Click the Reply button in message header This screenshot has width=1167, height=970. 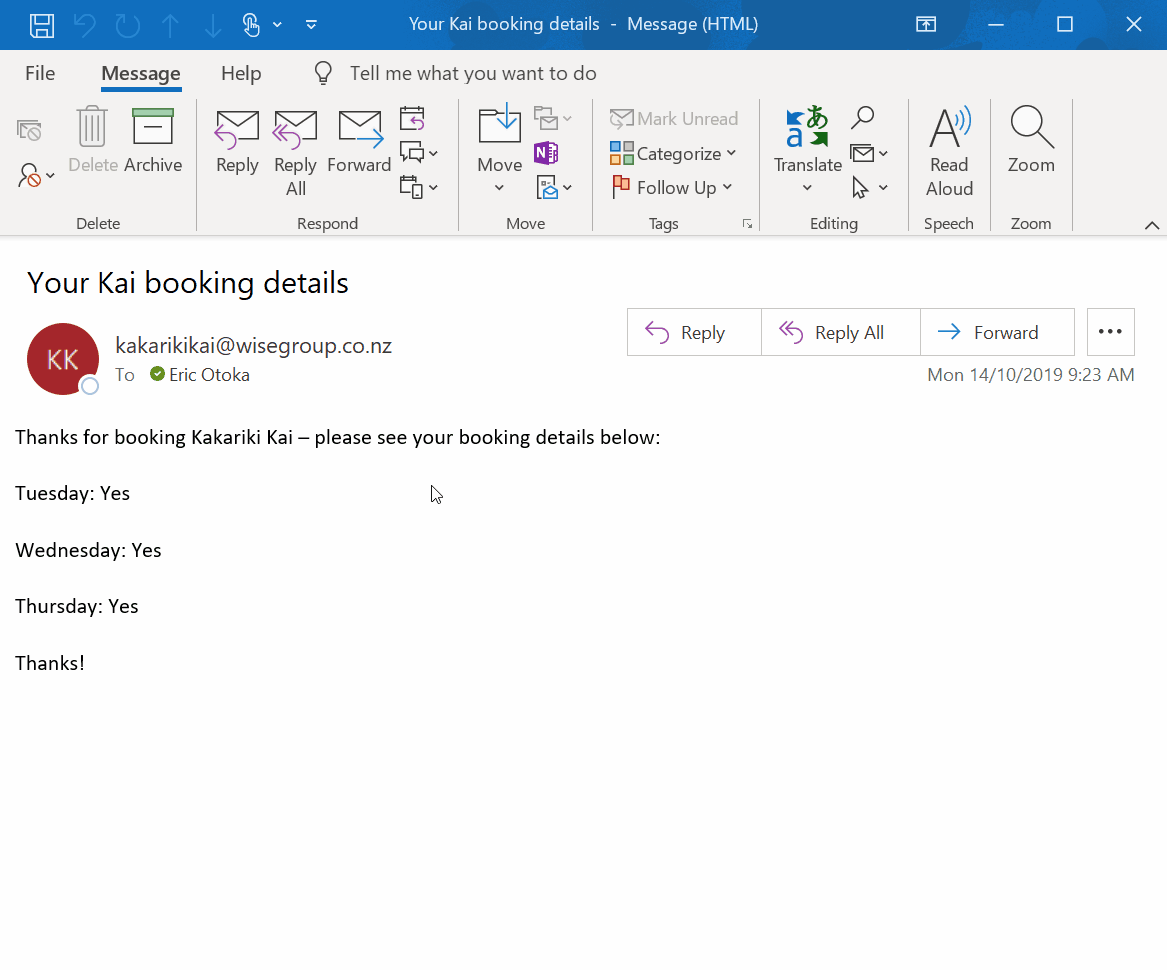[694, 332]
